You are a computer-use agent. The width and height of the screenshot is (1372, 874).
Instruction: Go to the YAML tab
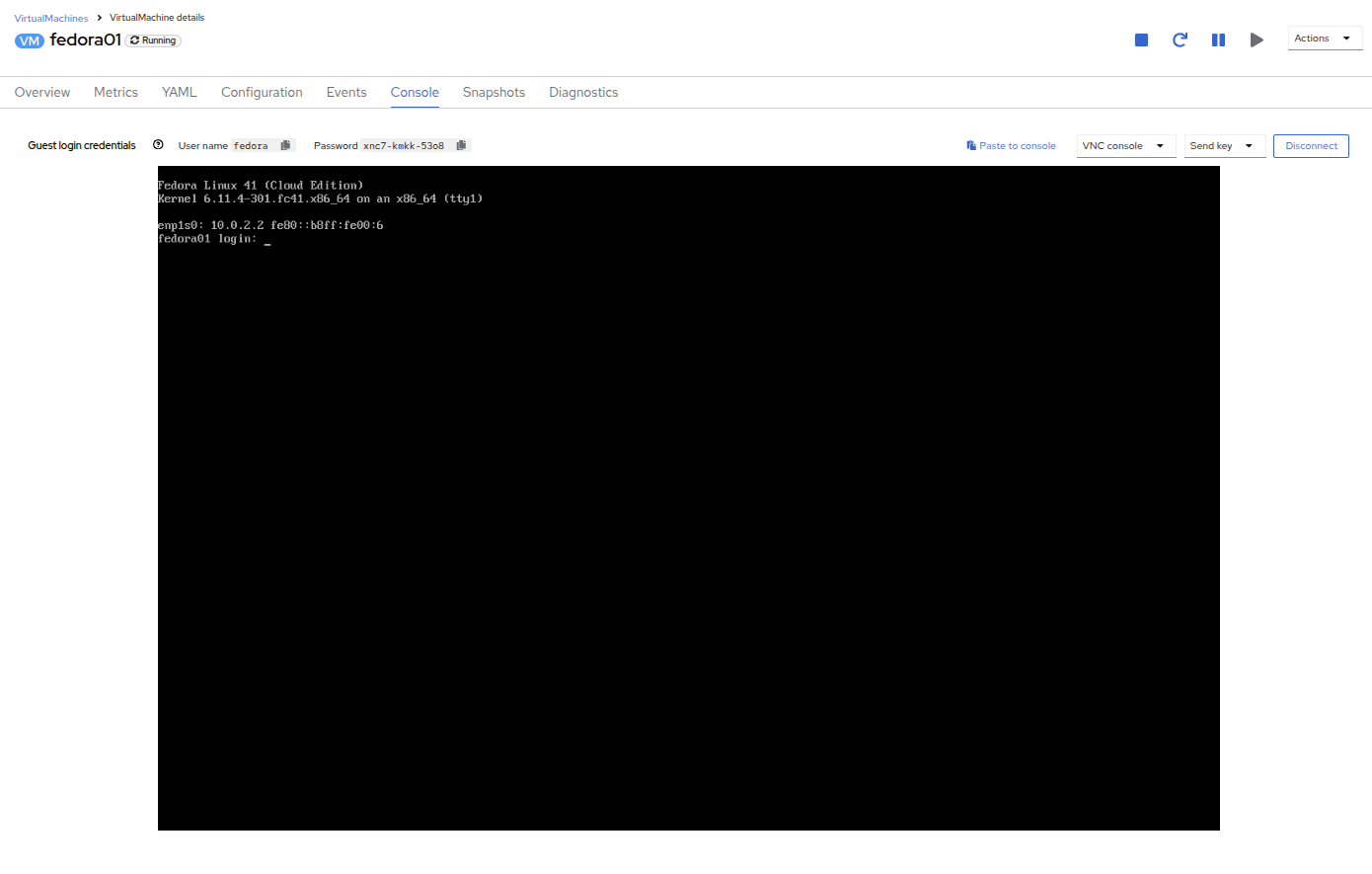point(180,92)
